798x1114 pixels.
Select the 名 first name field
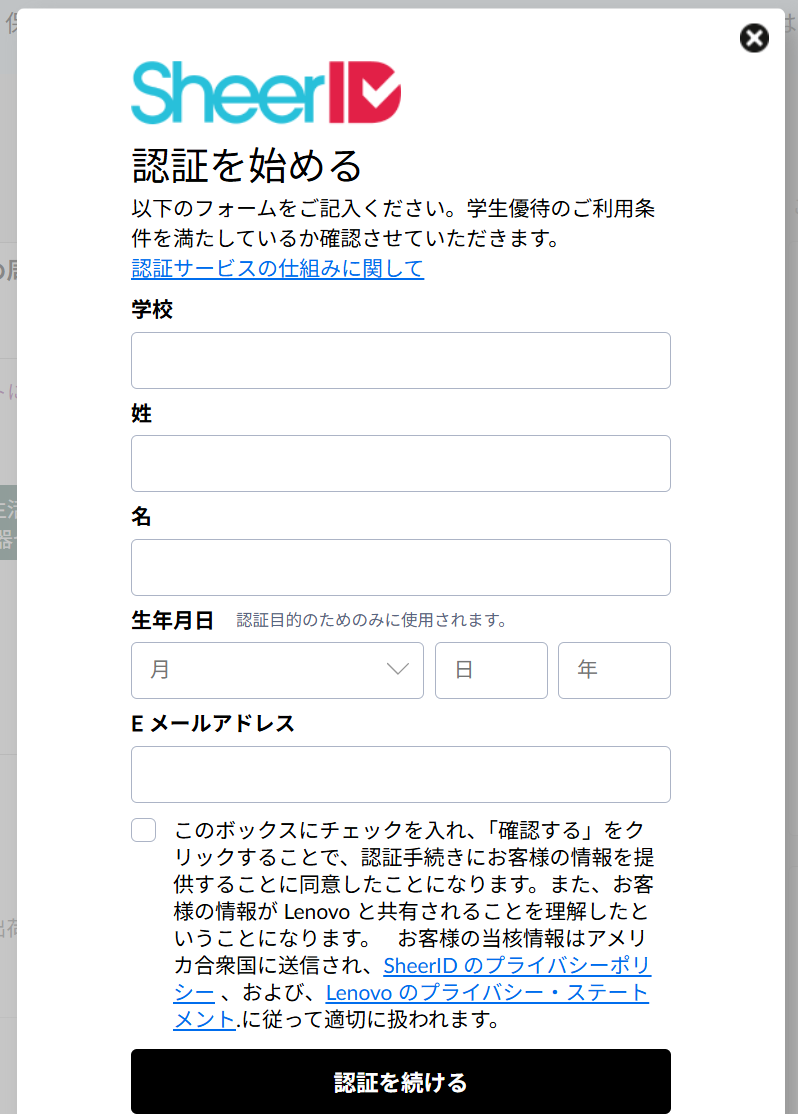(x=400, y=567)
